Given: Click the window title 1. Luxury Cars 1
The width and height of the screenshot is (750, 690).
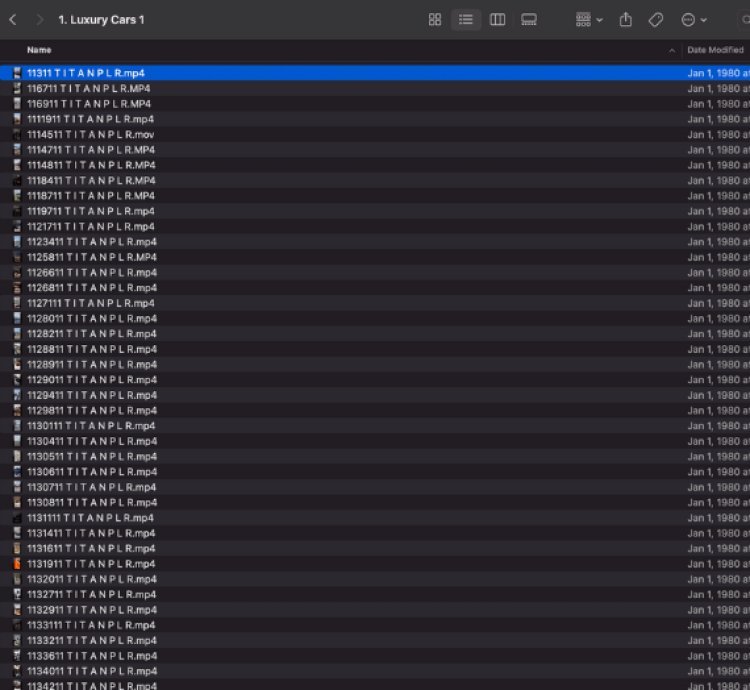Looking at the screenshot, I should tap(101, 20).
